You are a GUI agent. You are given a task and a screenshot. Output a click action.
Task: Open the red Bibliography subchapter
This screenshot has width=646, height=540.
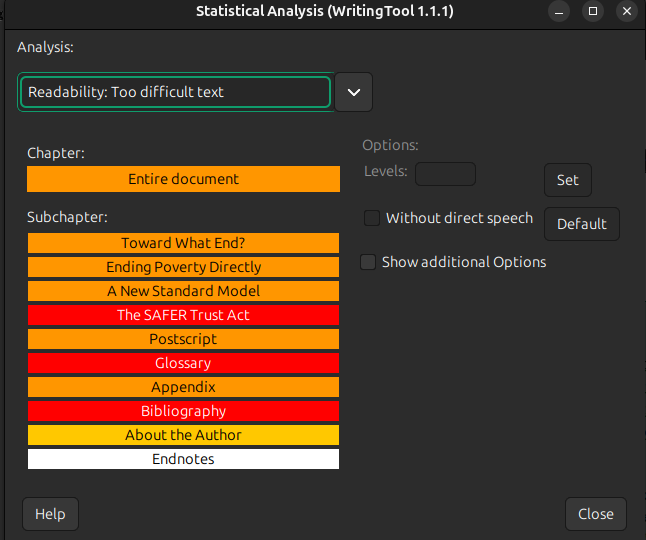tap(183, 411)
